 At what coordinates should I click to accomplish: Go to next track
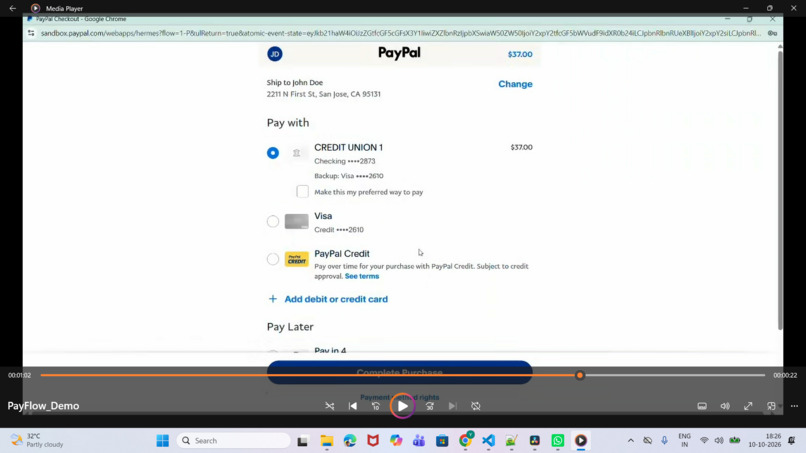[452, 406]
